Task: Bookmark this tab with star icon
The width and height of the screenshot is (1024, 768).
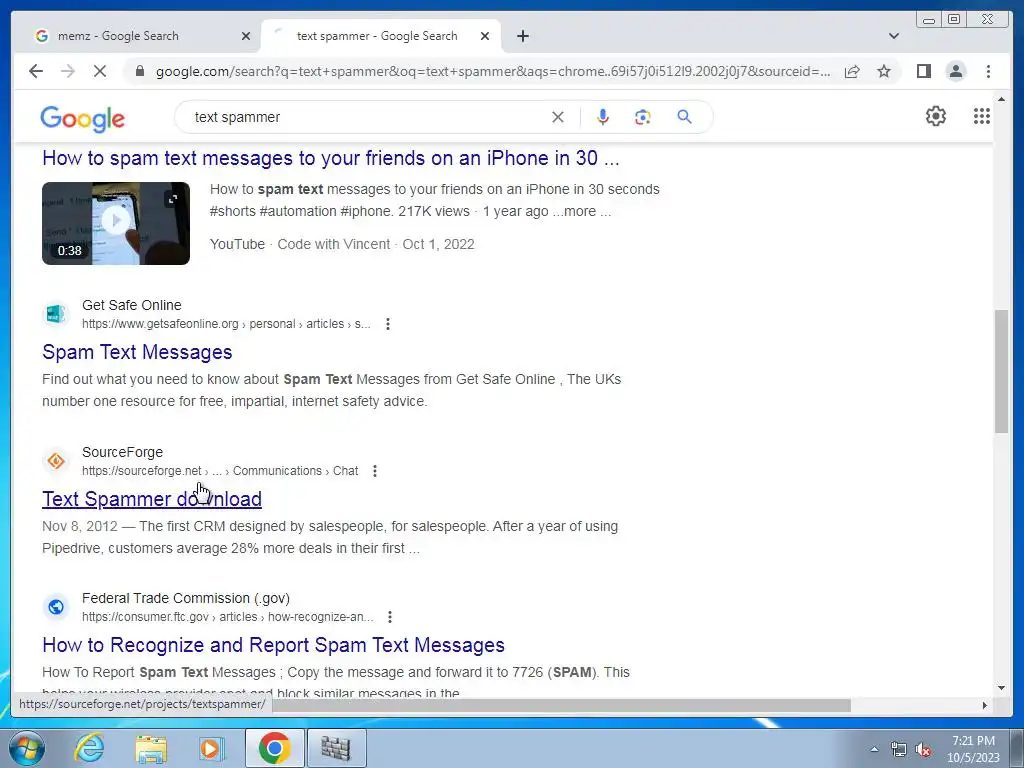Action: [x=884, y=71]
